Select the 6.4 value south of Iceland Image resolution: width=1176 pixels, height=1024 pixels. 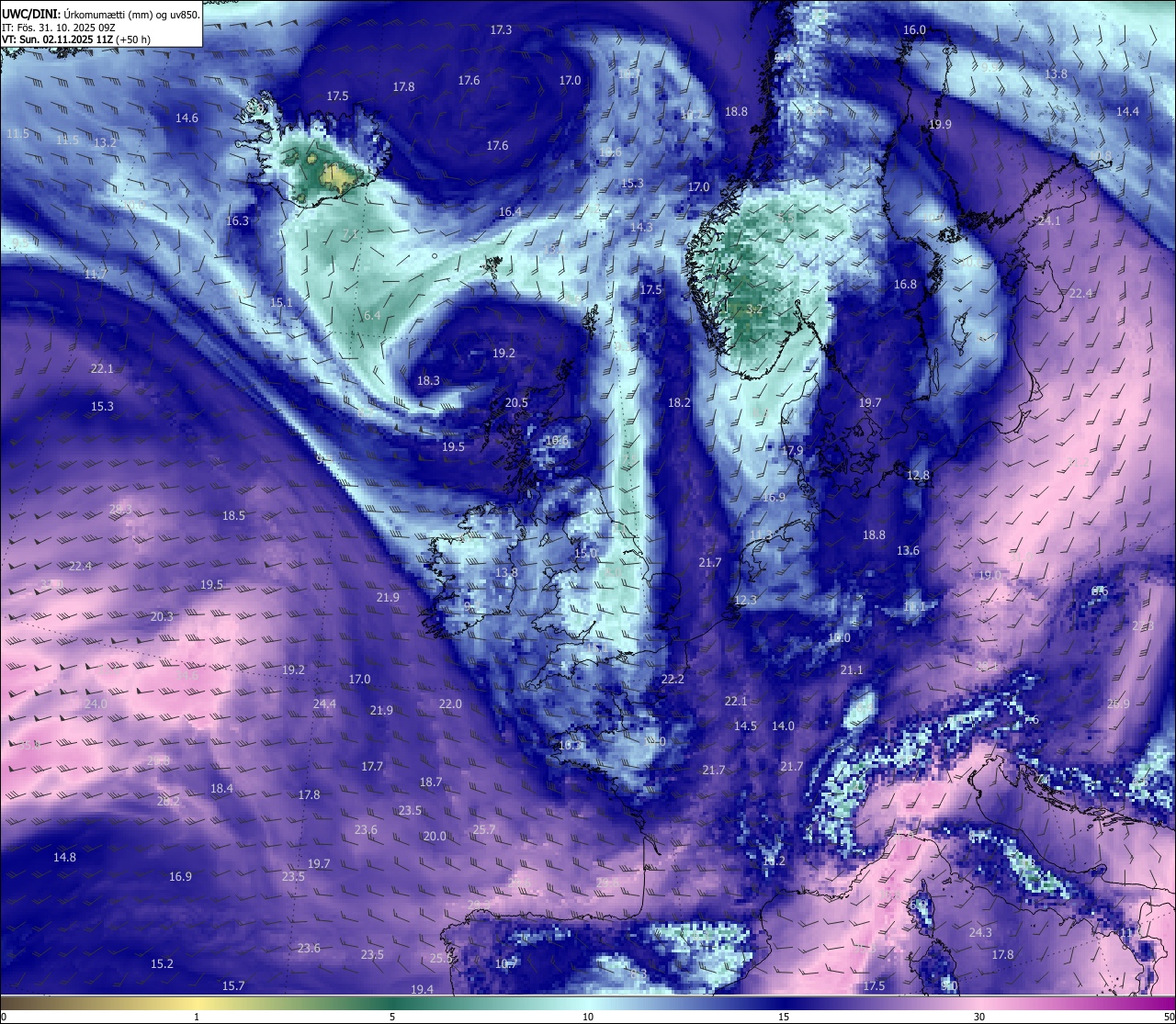point(372,316)
